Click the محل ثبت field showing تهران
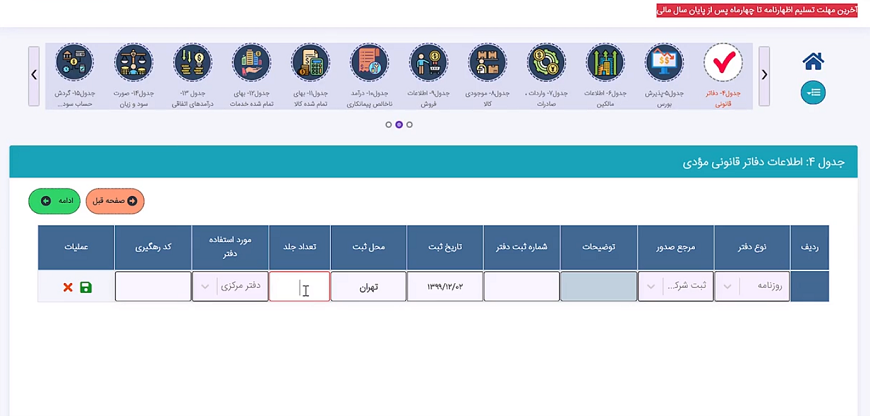This screenshot has height=416, width=870. [x=368, y=287]
